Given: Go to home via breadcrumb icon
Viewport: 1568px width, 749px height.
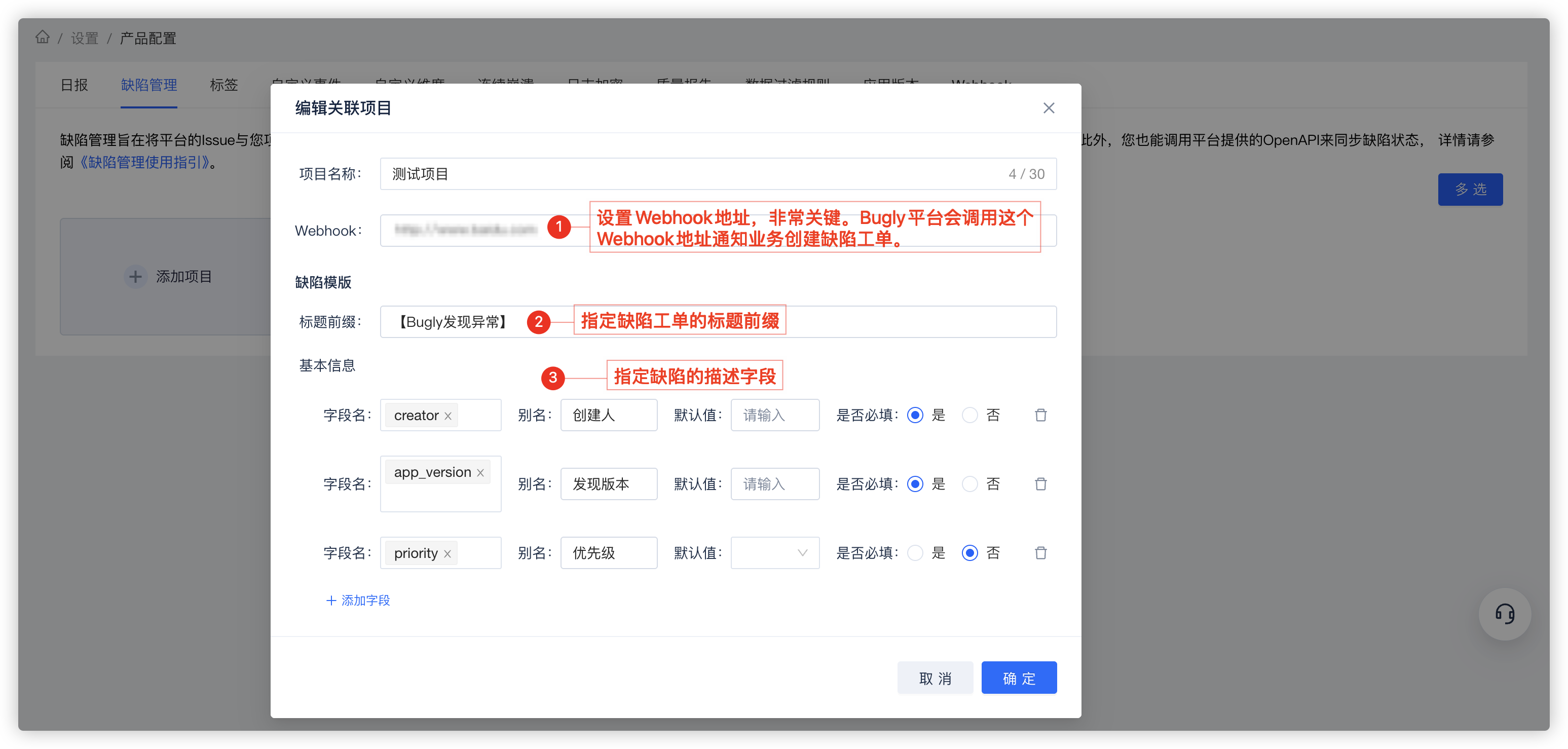Looking at the screenshot, I should point(42,38).
